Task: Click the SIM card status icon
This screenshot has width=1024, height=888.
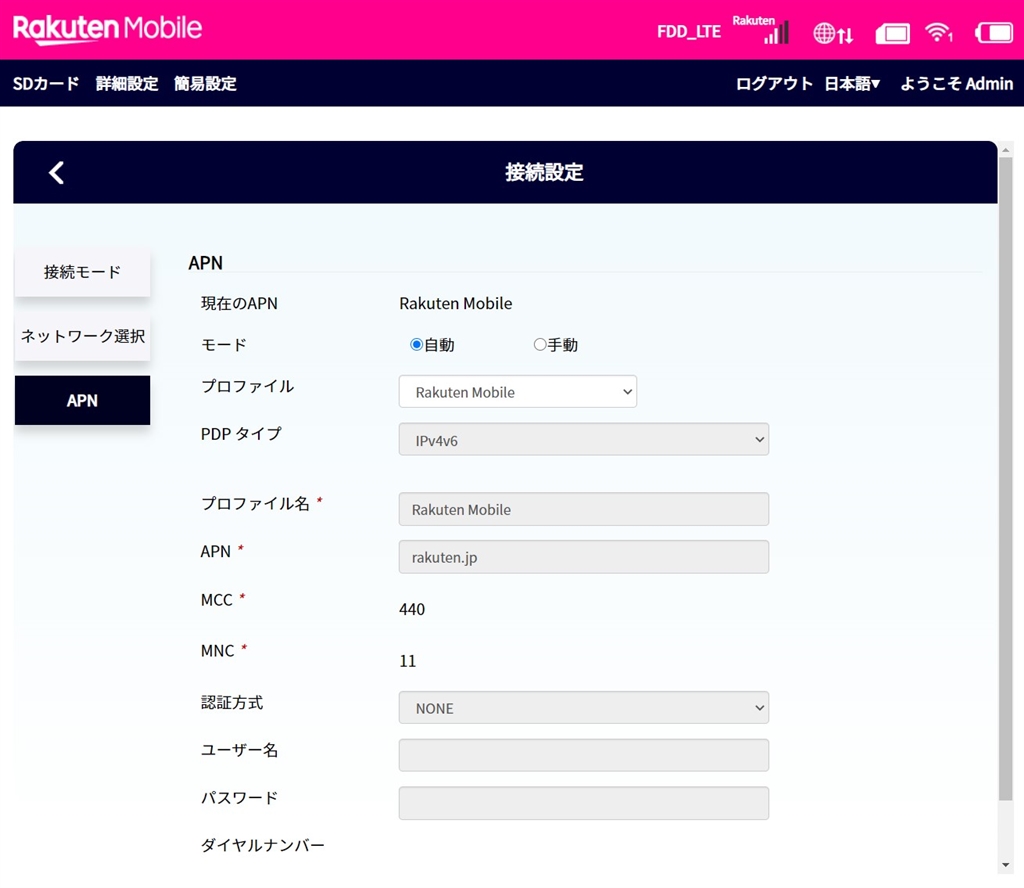Action: tap(892, 33)
